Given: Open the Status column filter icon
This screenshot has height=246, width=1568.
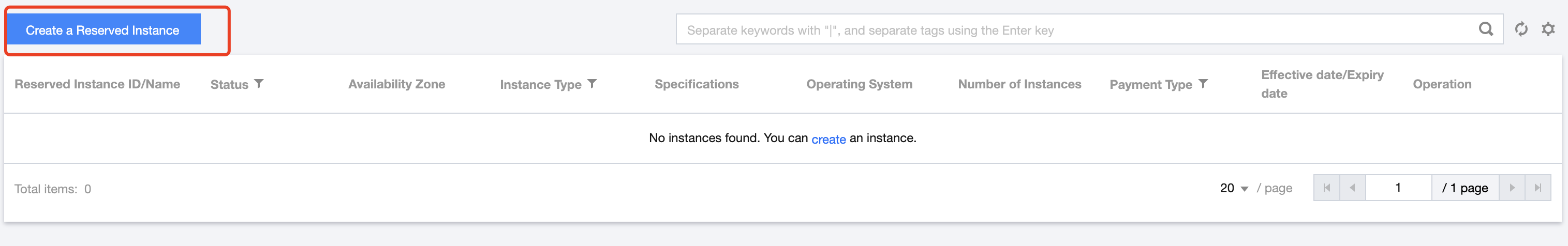Looking at the screenshot, I should (x=259, y=84).
